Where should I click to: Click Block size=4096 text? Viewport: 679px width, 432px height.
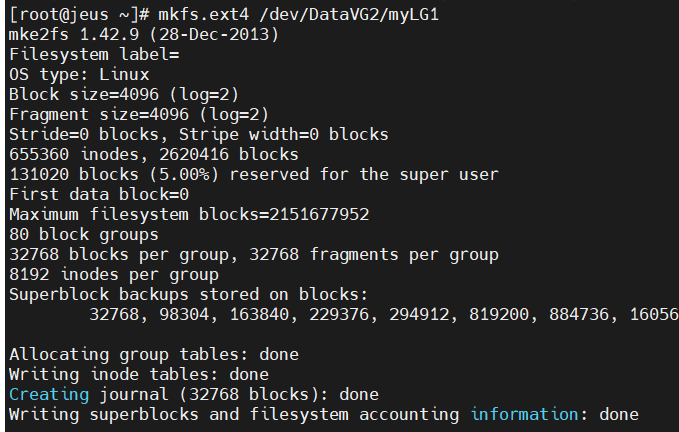click(84, 94)
